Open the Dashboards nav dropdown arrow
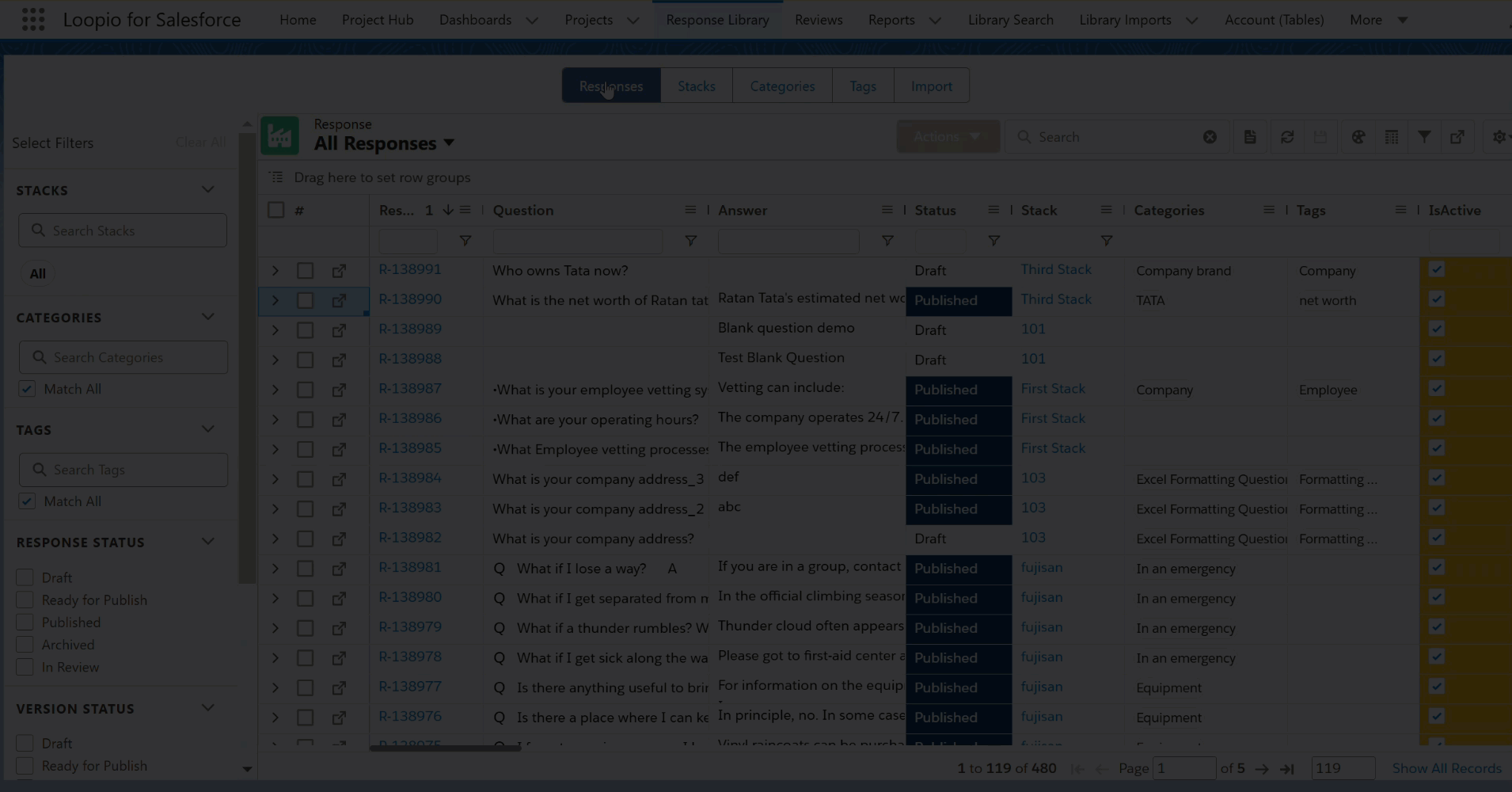Screen dimensions: 1512x792 tap(532, 20)
